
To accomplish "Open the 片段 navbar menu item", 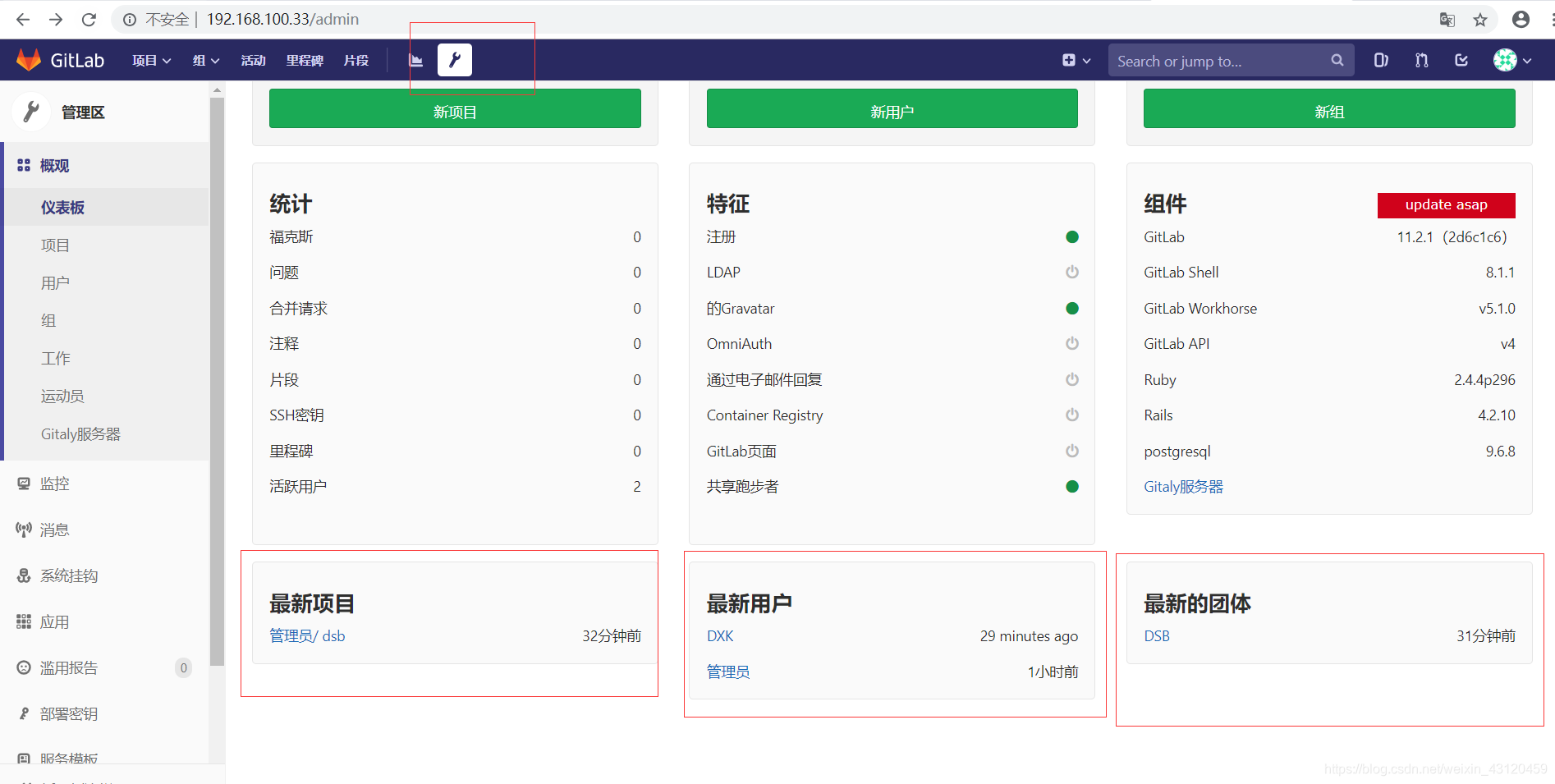I will tap(356, 60).
